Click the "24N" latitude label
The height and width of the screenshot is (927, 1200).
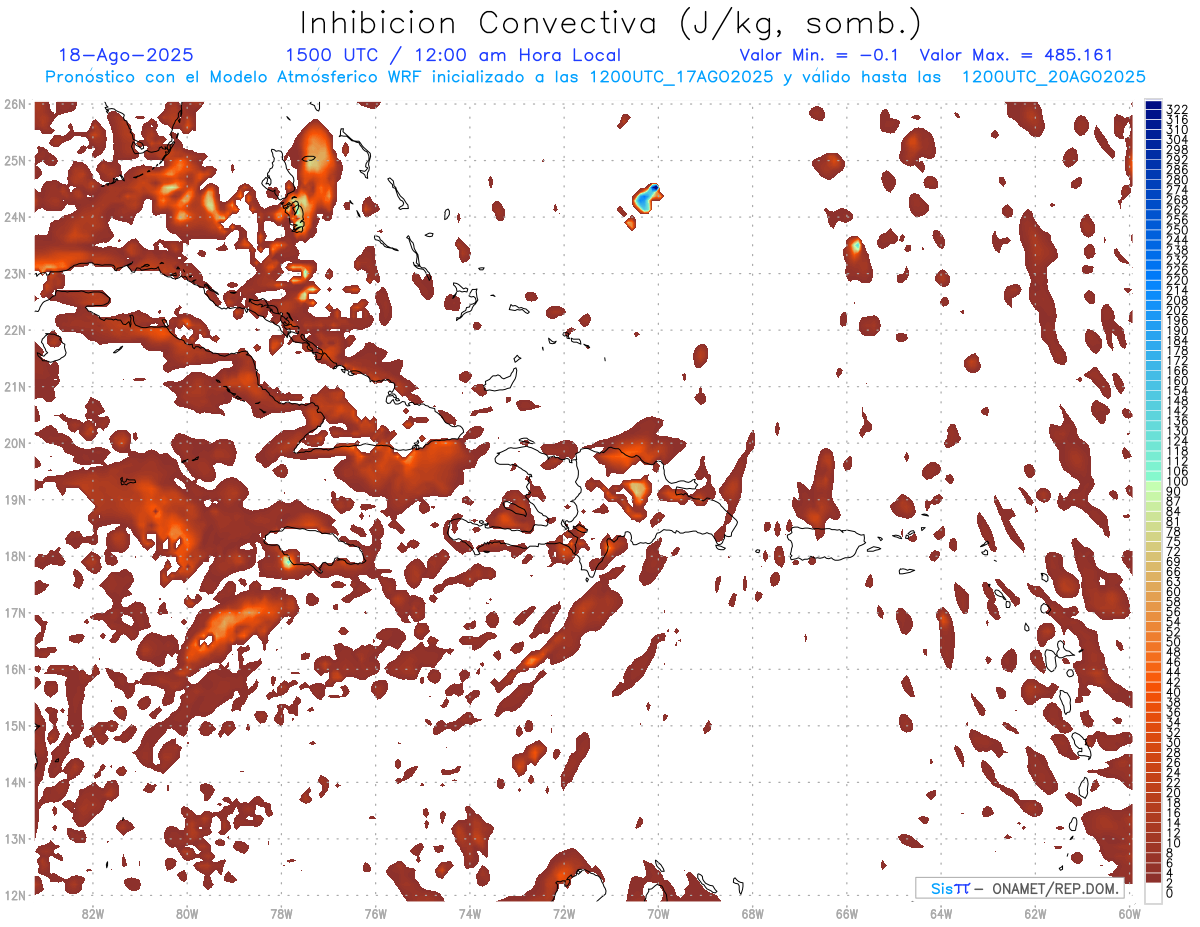pyautogui.click(x=14, y=217)
